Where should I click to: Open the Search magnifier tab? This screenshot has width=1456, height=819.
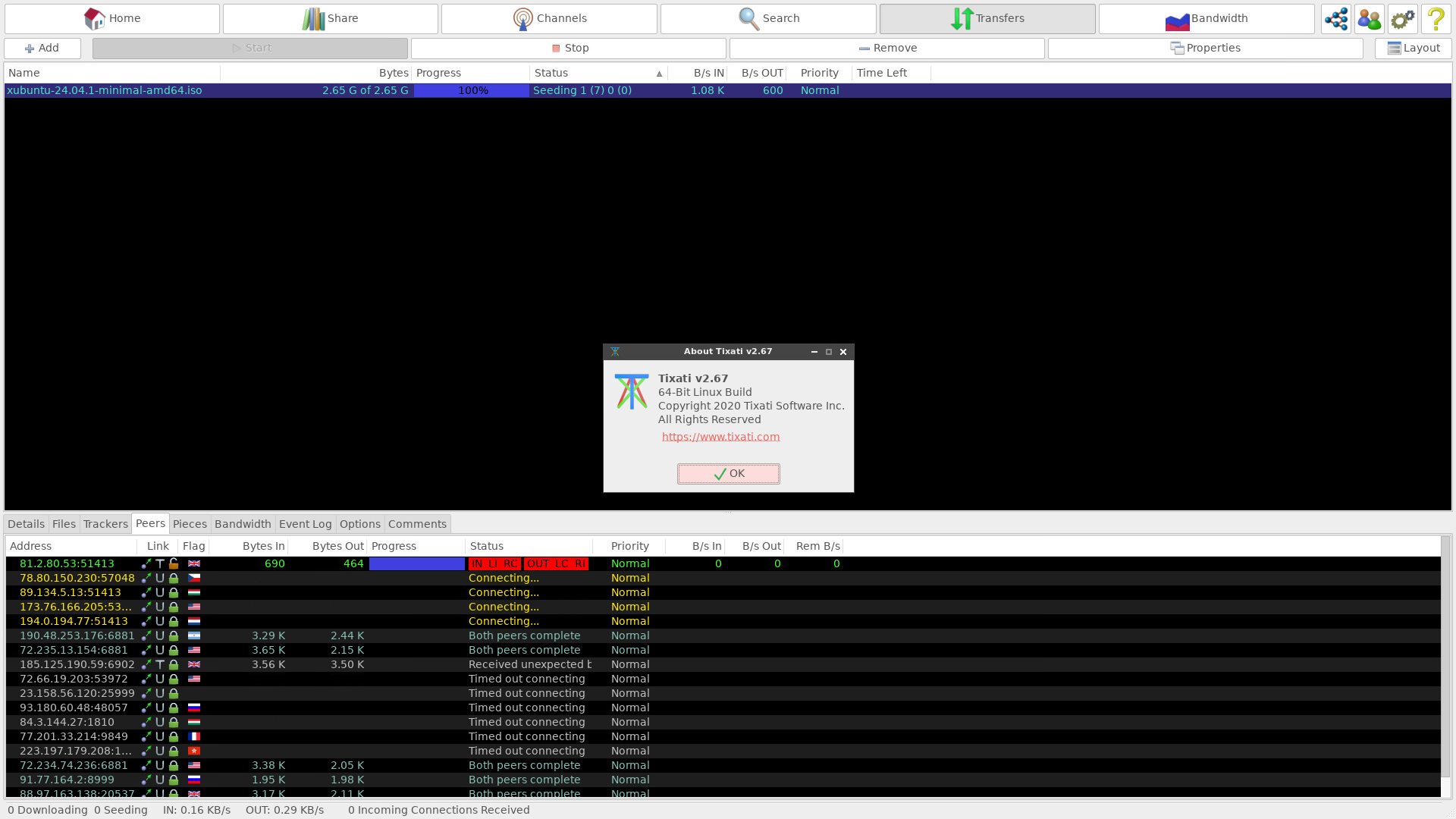click(x=768, y=18)
